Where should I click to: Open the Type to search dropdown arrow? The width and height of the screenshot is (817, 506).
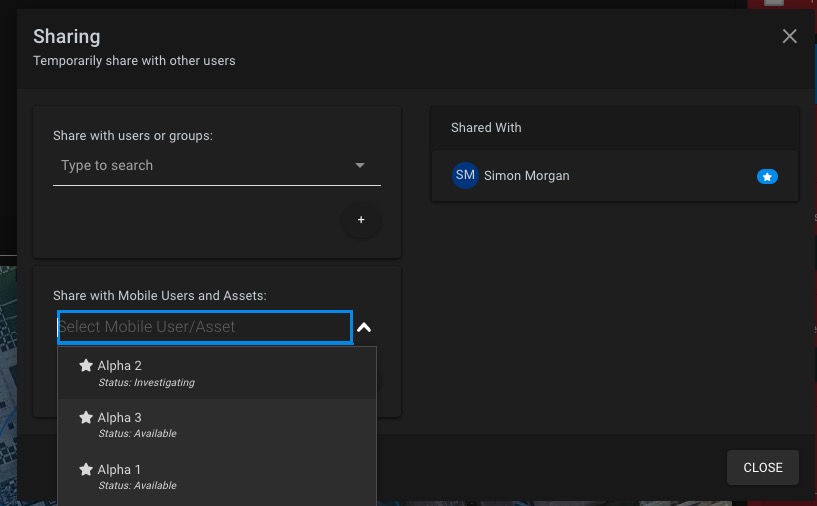(360, 165)
